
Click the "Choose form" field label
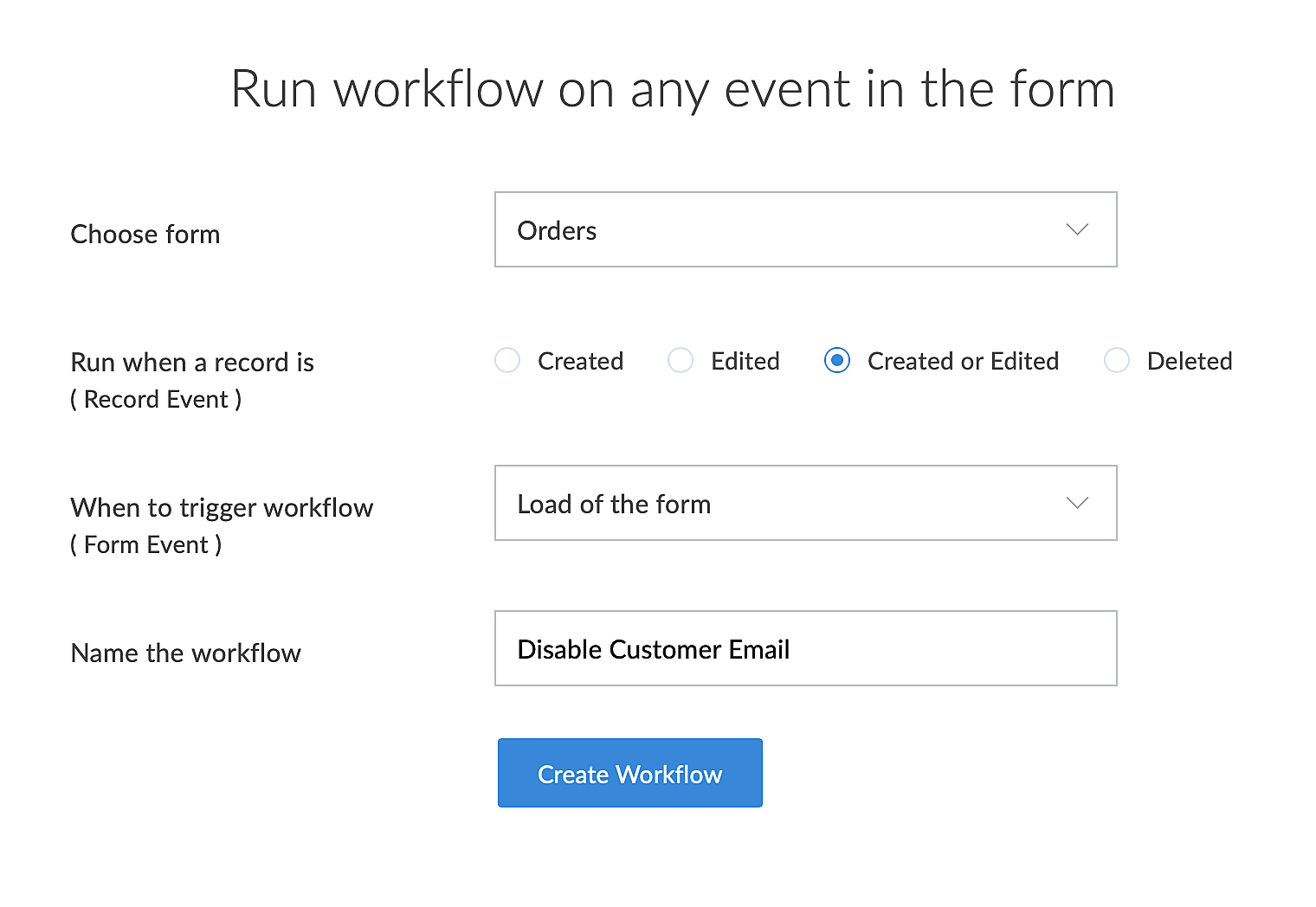click(x=145, y=235)
